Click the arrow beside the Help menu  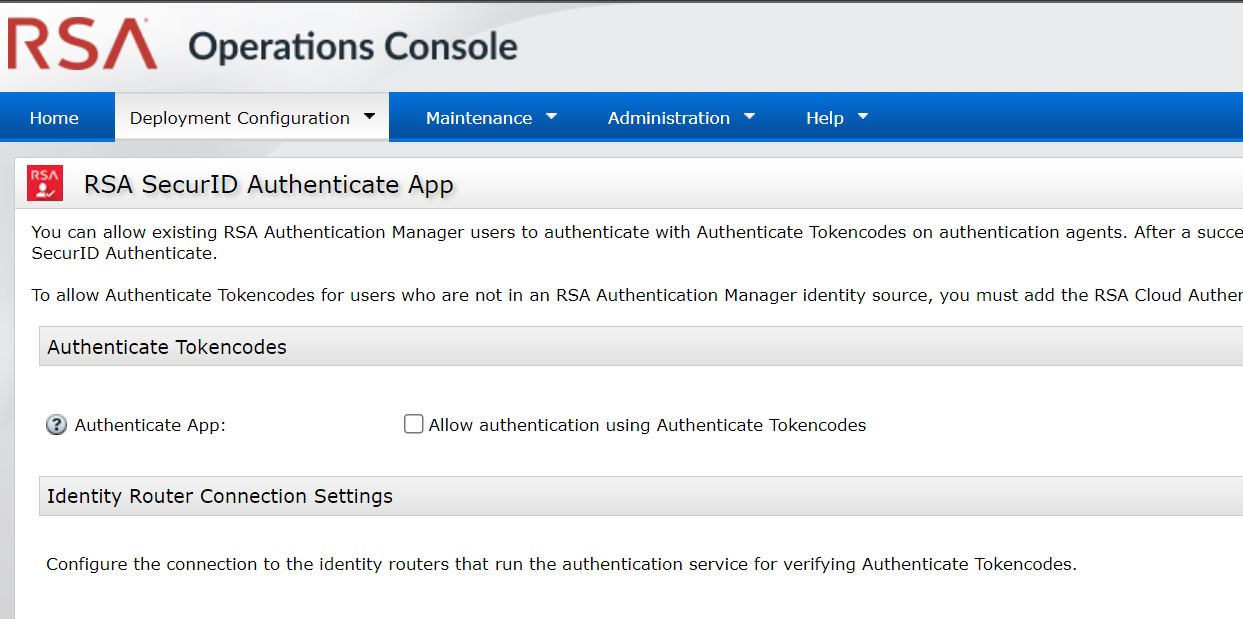click(863, 117)
